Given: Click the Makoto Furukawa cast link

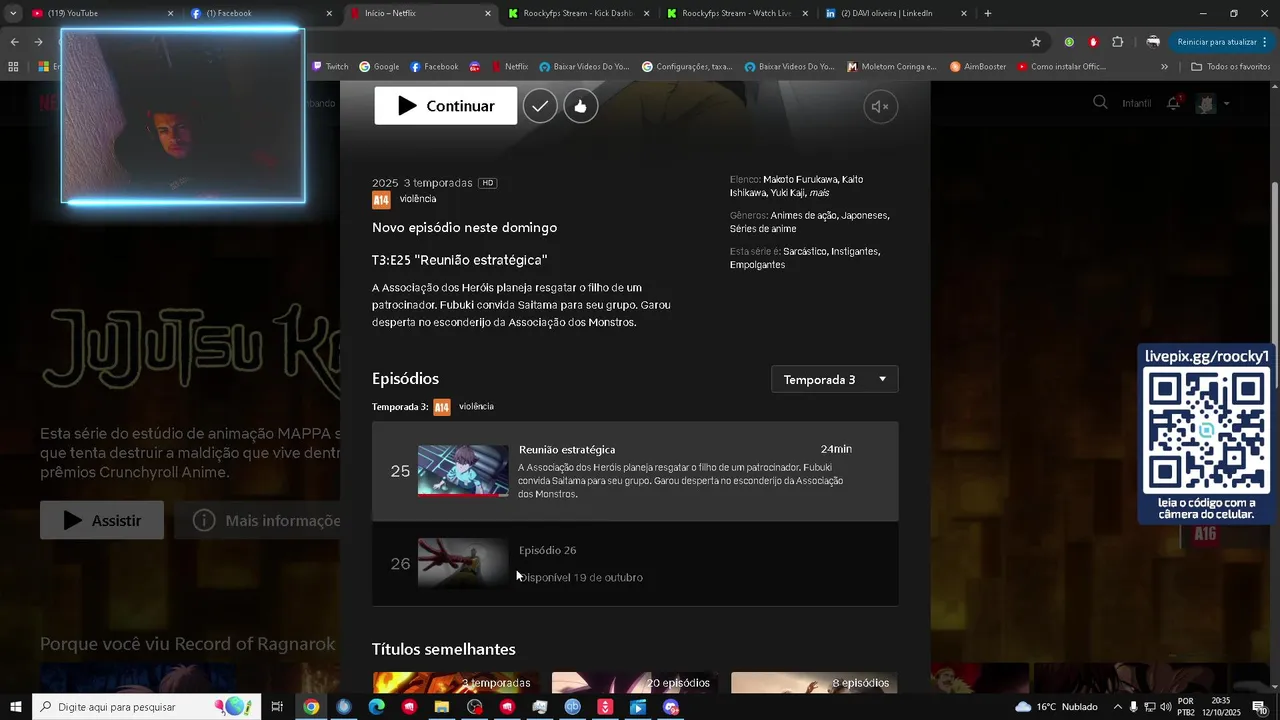Looking at the screenshot, I should point(800,179).
